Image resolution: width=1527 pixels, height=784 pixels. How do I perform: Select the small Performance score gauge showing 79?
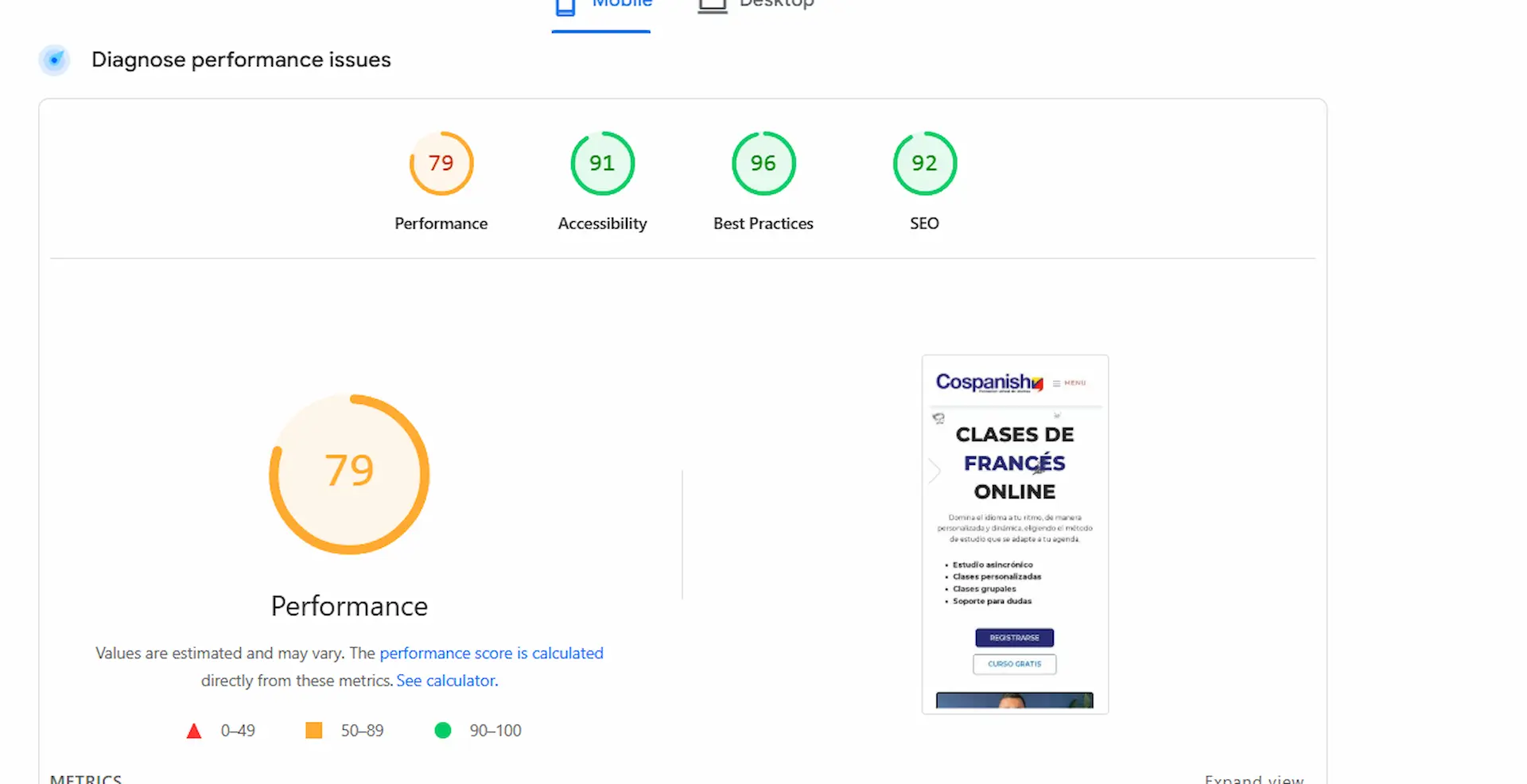tap(441, 164)
